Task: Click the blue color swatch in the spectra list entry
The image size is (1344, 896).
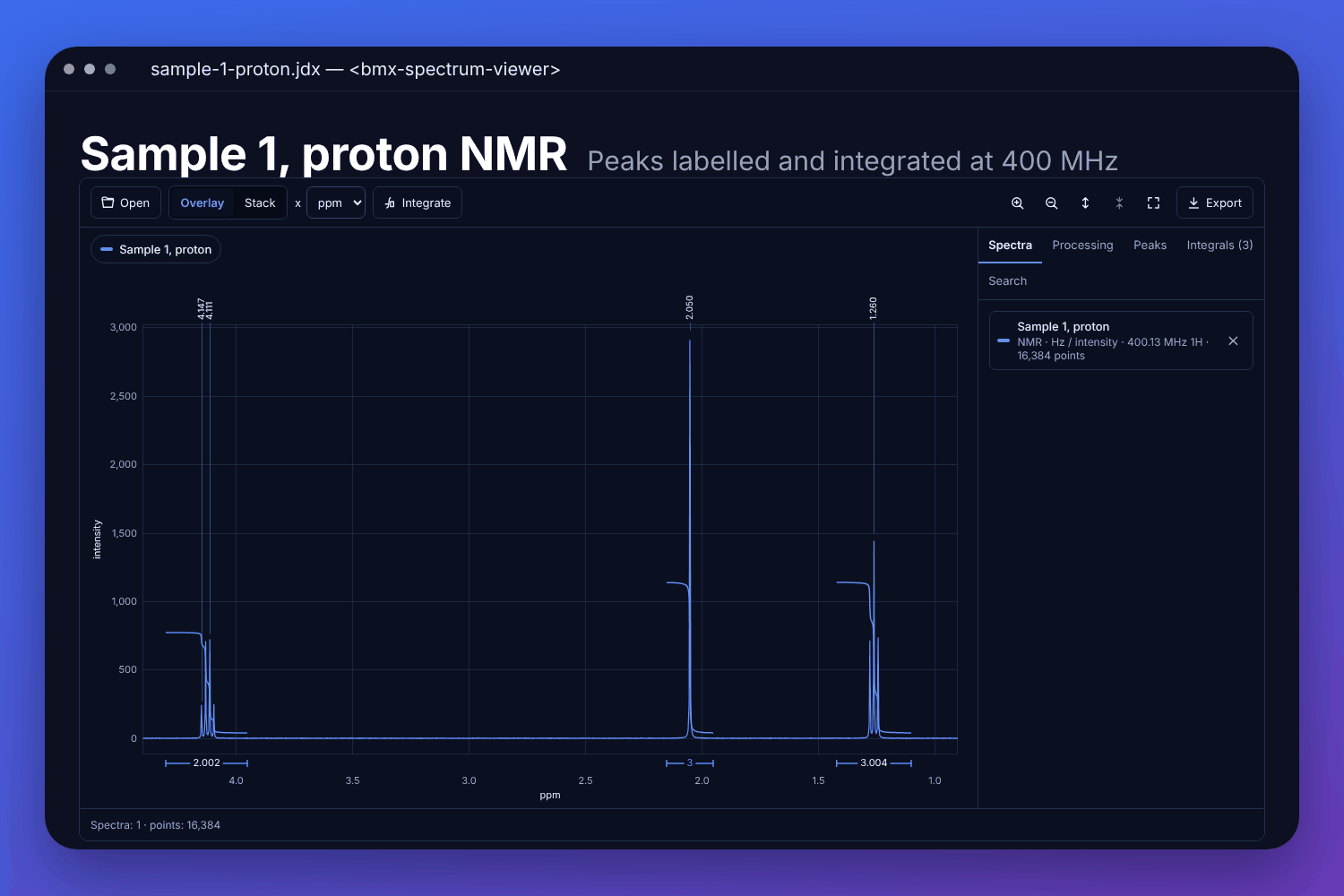Action: click(1004, 340)
